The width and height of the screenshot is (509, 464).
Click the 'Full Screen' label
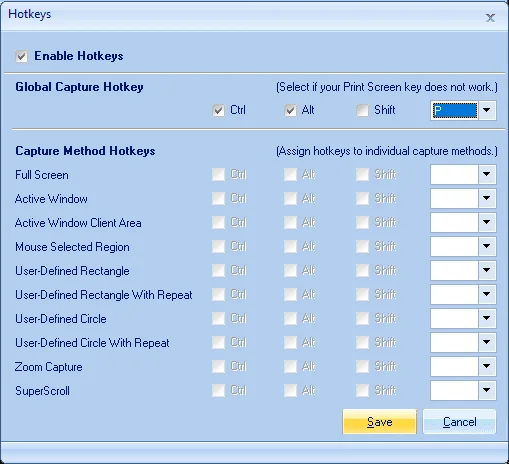[42, 175]
